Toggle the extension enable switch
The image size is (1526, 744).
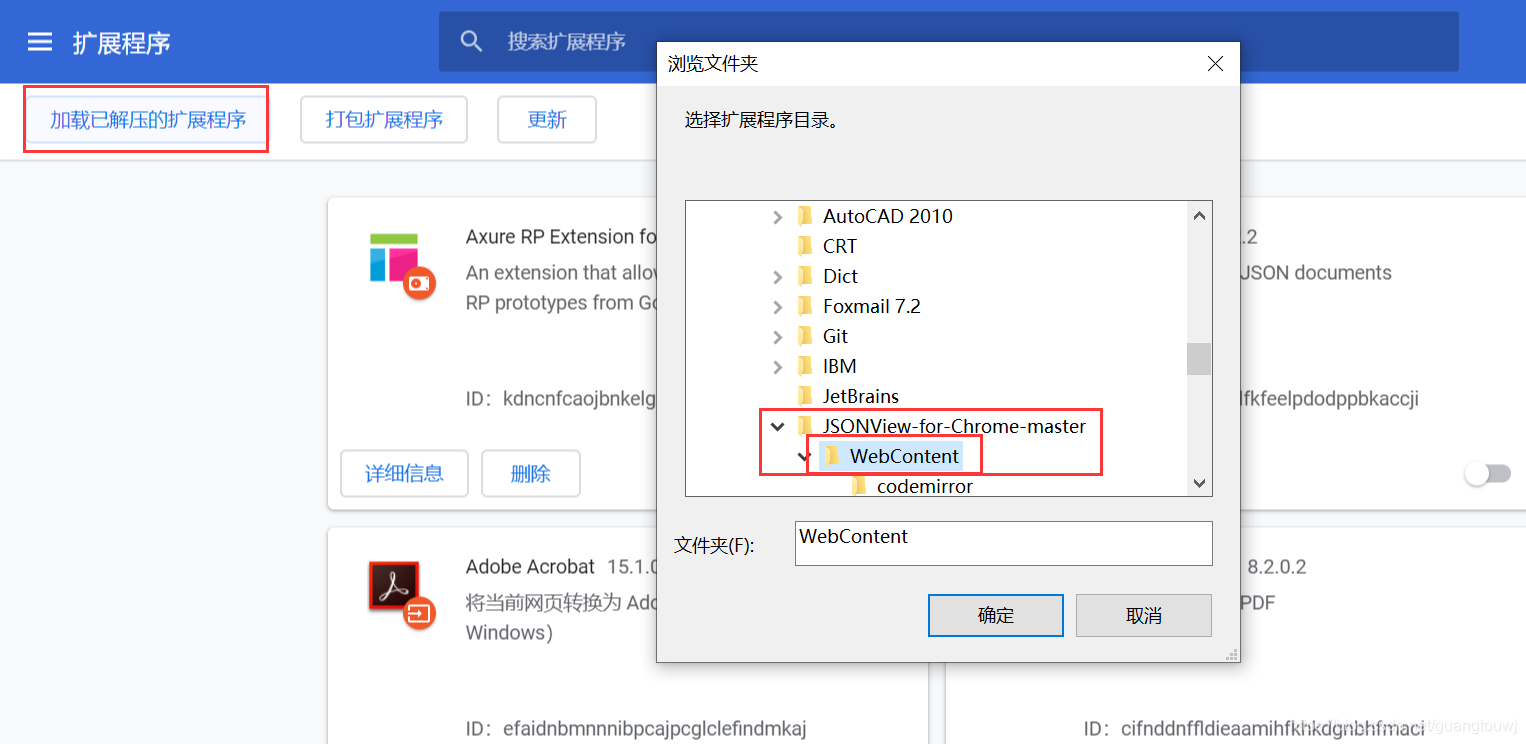pyautogui.click(x=1488, y=474)
